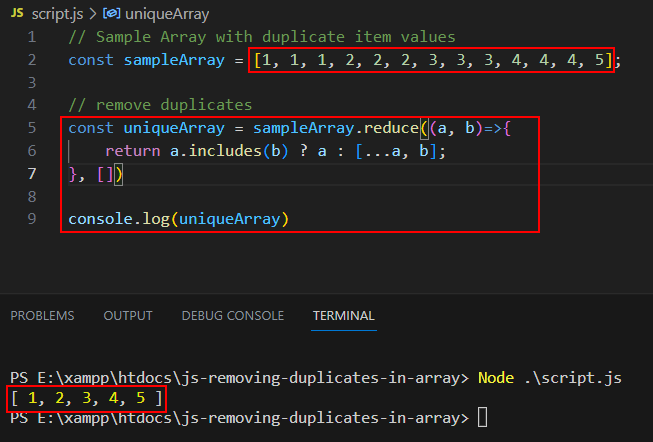This screenshot has height=442, width=653.
Task: Click 'Node' command in terminal
Action: (x=496, y=378)
